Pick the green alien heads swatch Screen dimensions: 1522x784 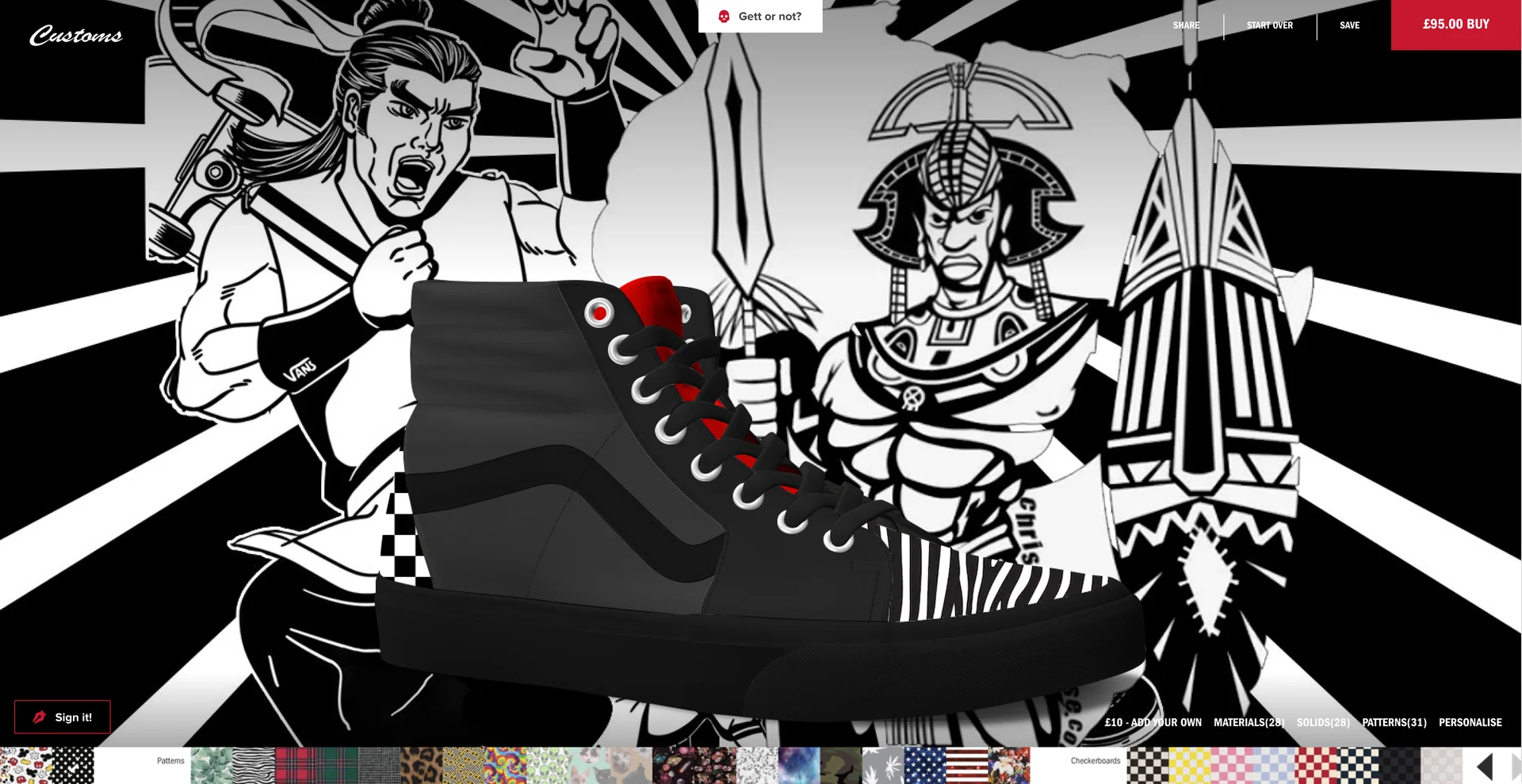click(x=548, y=766)
